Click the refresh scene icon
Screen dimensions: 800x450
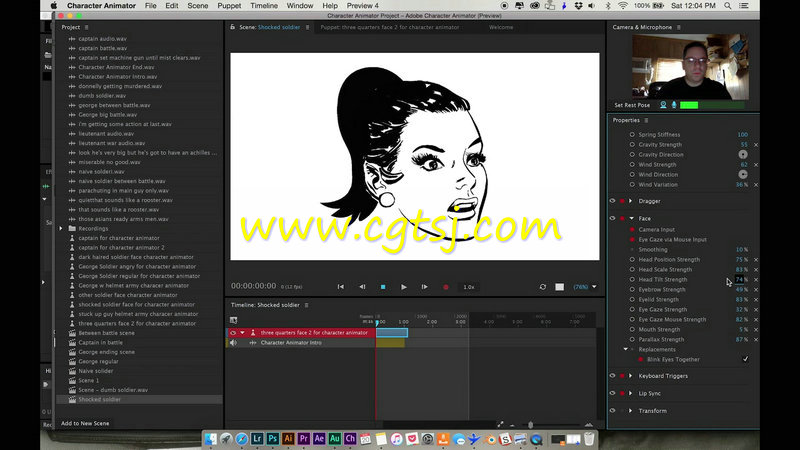[x=543, y=287]
